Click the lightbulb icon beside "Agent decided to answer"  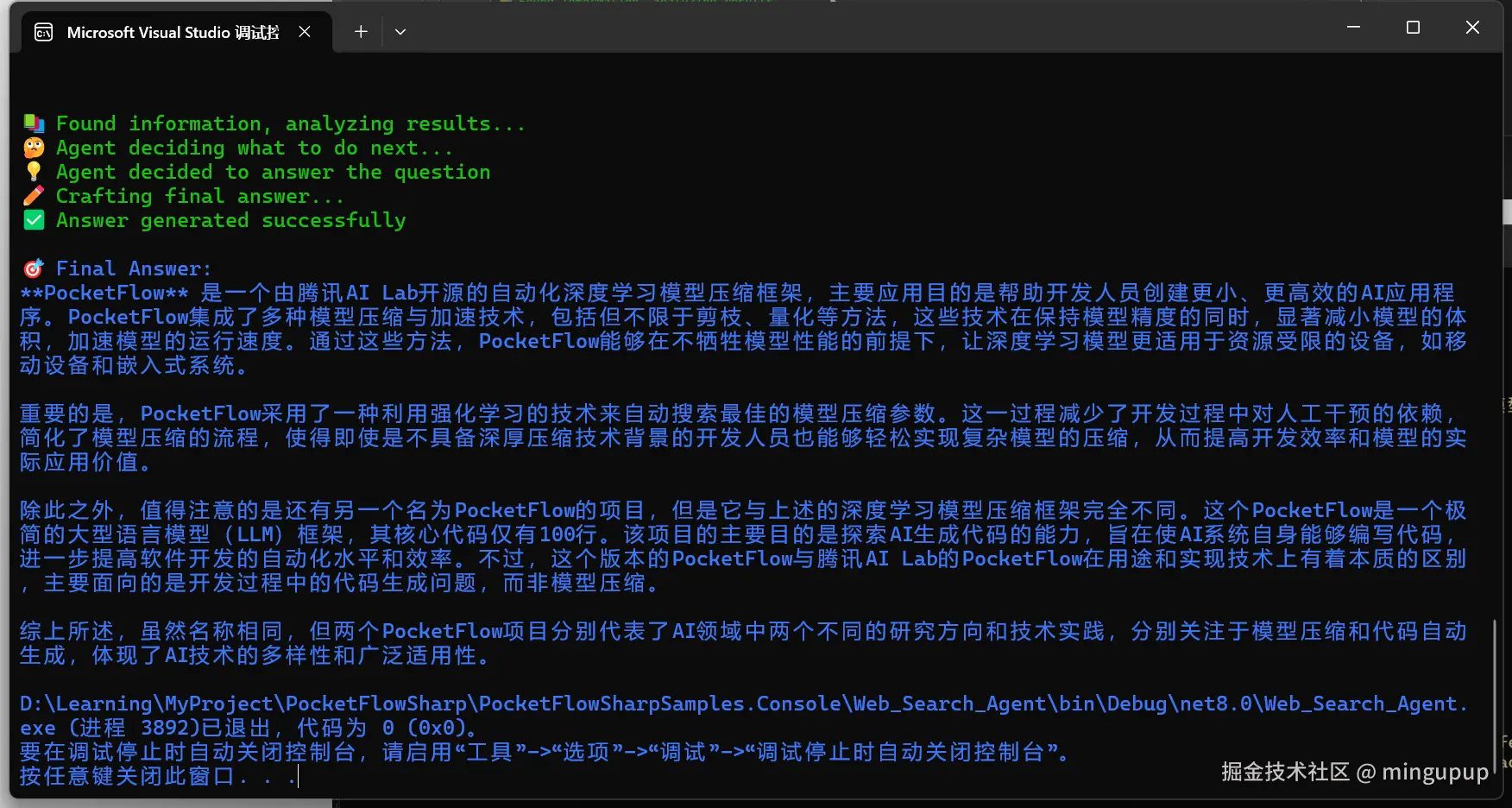click(x=33, y=171)
